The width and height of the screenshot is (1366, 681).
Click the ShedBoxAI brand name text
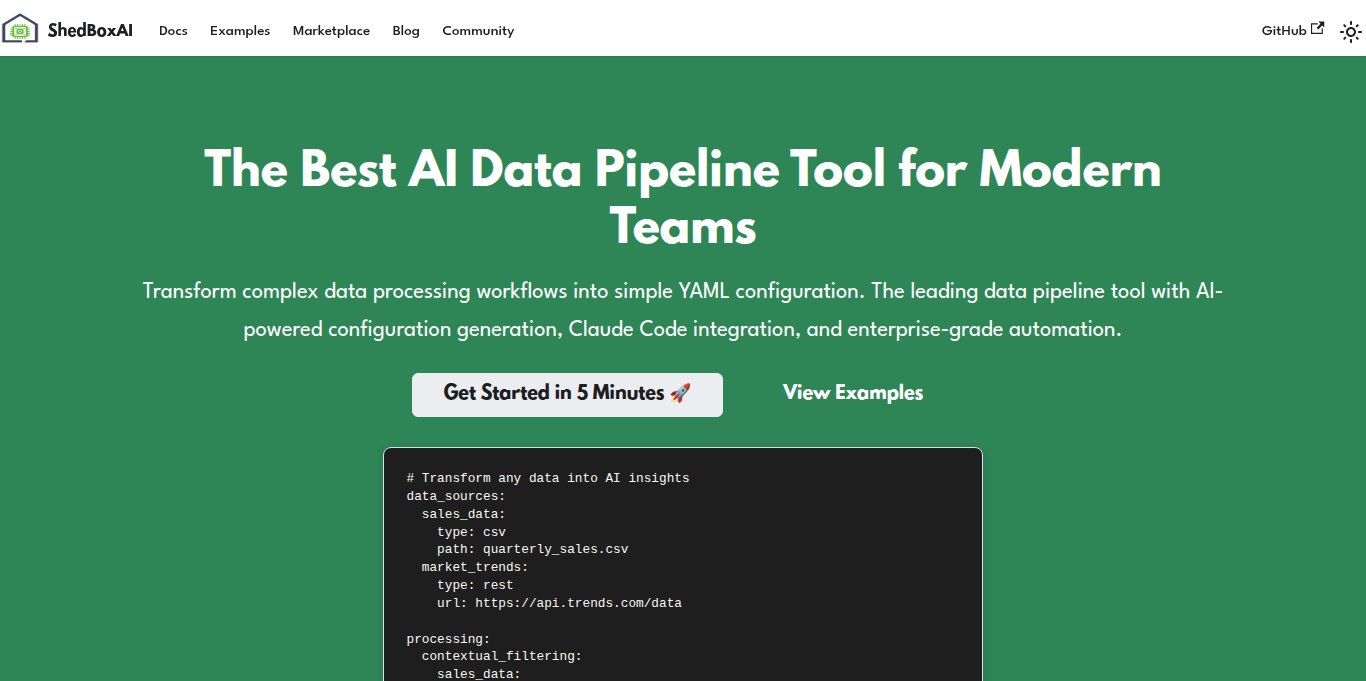click(x=91, y=31)
